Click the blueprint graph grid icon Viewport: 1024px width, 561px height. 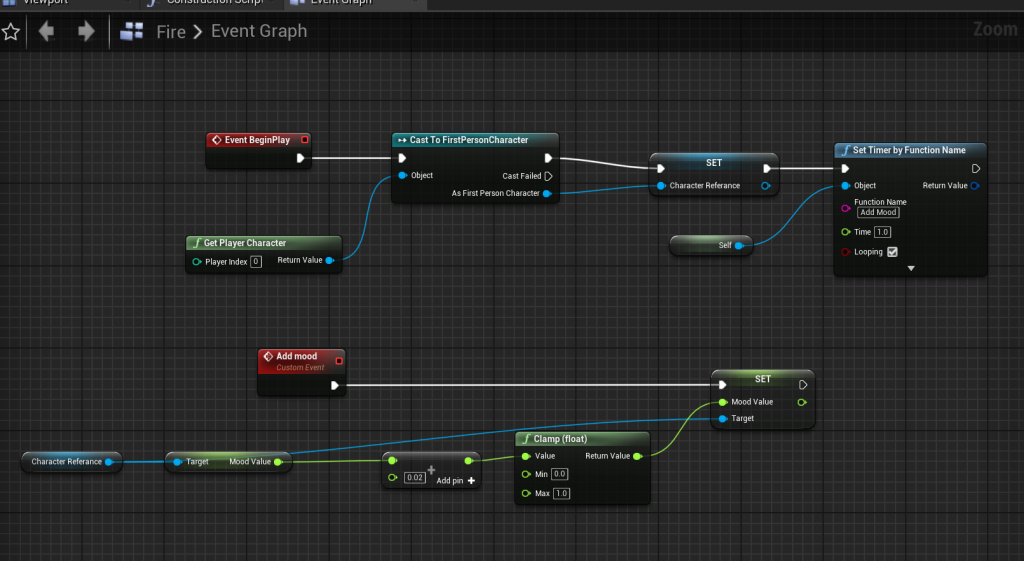pos(131,31)
